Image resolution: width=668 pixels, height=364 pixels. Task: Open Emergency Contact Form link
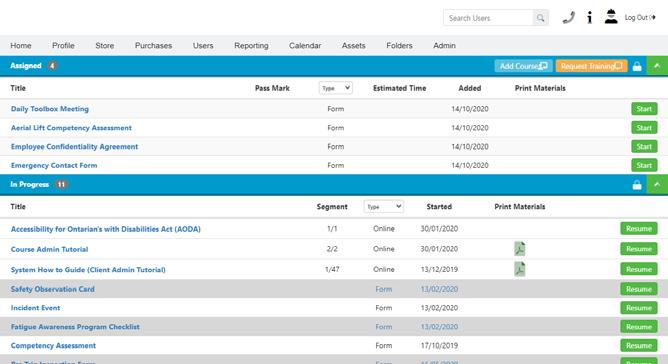coord(54,165)
